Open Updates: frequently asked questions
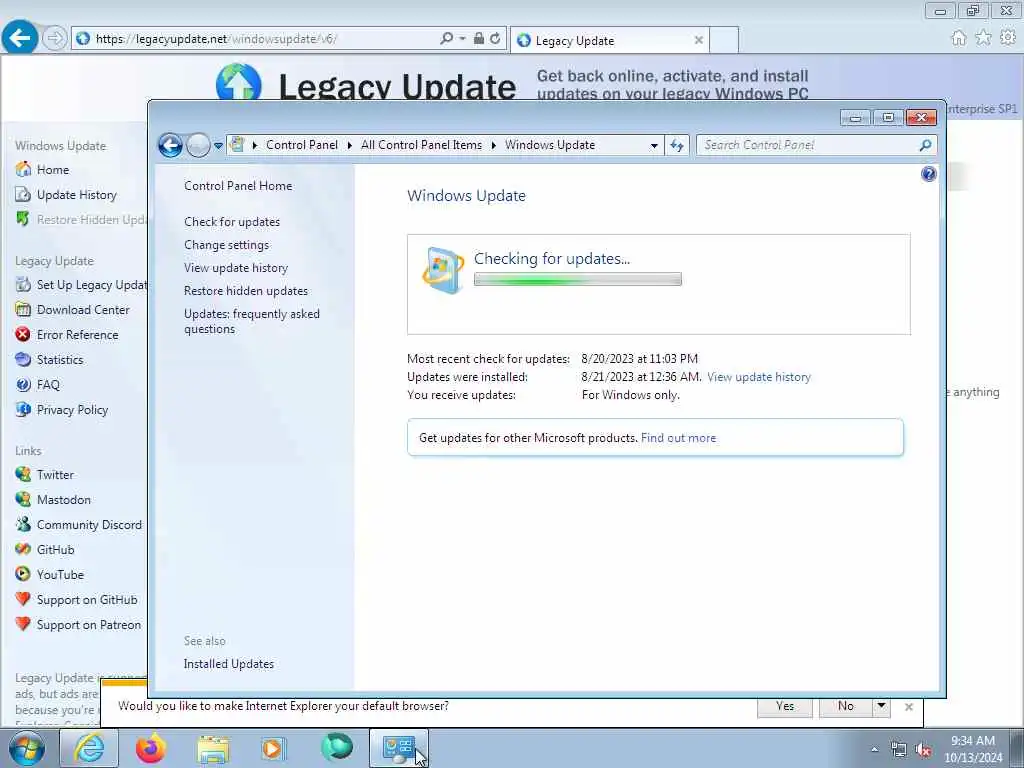The height and width of the screenshot is (768, 1024). [x=252, y=321]
